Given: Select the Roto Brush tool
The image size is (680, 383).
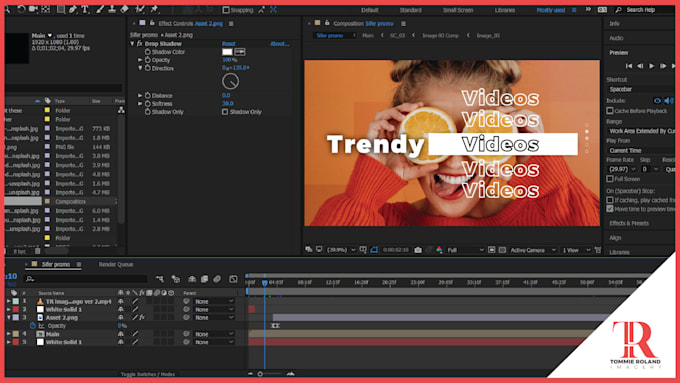Looking at the screenshot, I should point(140,9).
